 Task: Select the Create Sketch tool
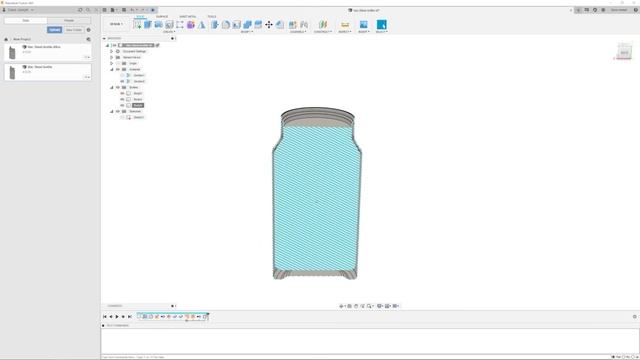pyautogui.click(x=137, y=24)
